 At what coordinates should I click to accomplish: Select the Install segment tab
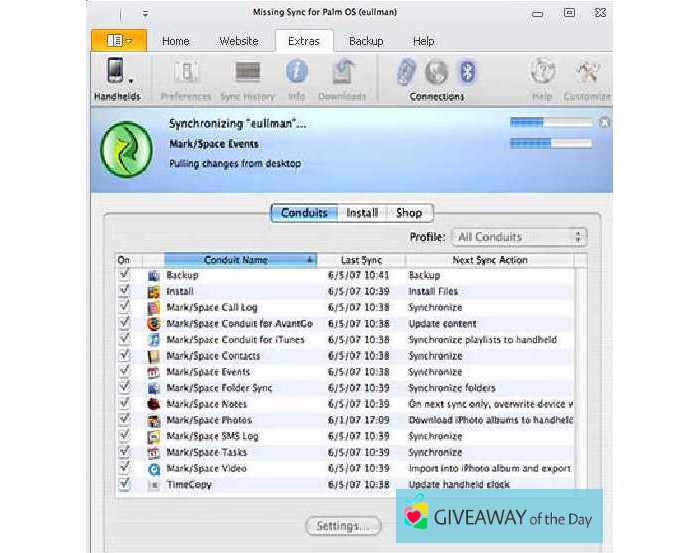pyautogui.click(x=362, y=212)
